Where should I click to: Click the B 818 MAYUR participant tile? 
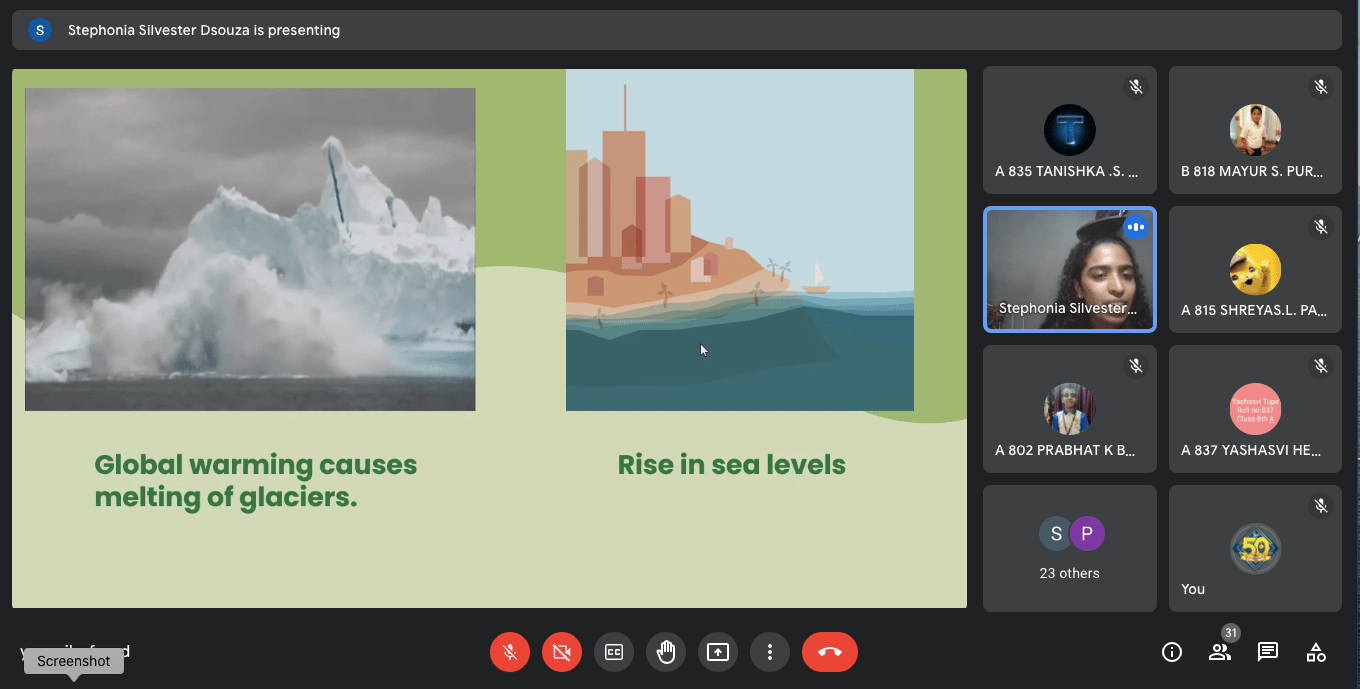click(1255, 130)
